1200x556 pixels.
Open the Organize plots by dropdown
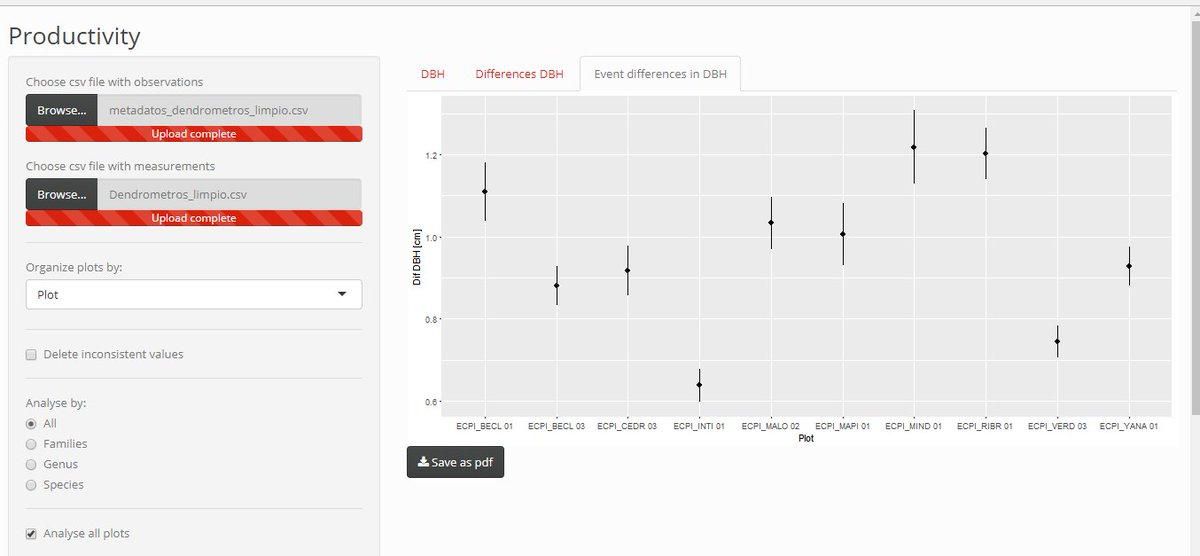(x=194, y=294)
